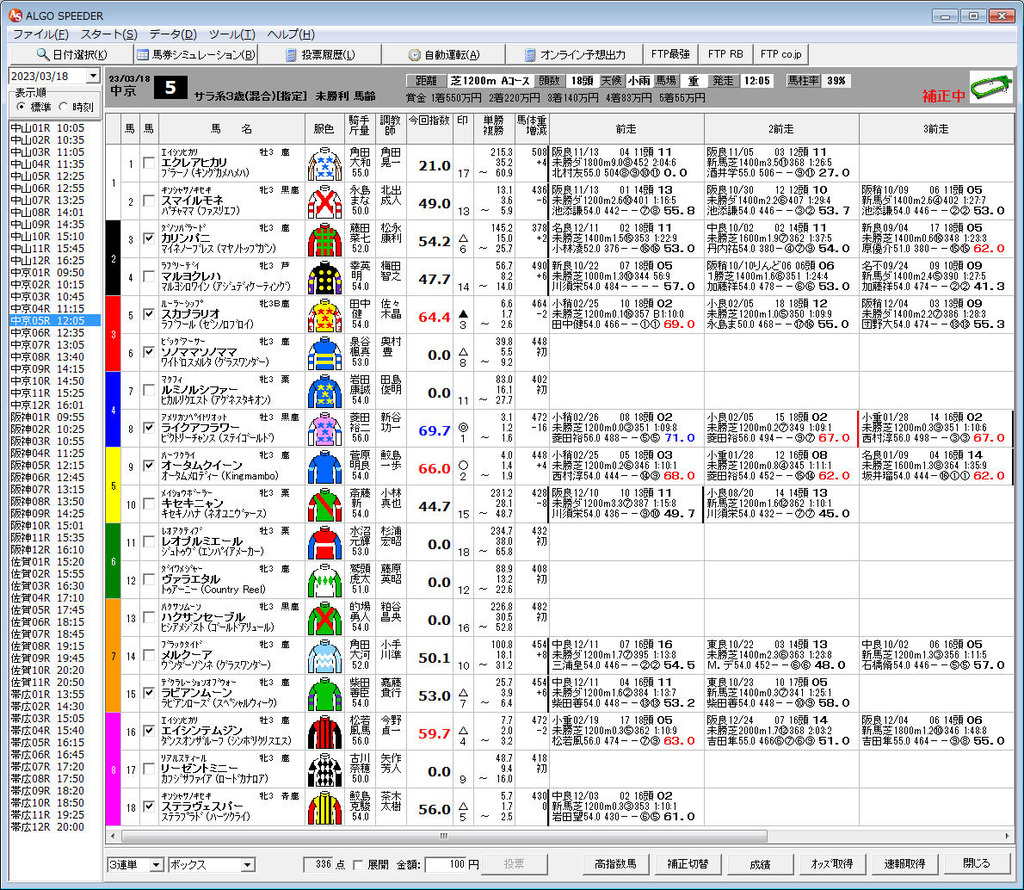This screenshot has height=890, width=1024.
Task: Uncheck the box for horse 16 エイシンテムジン
Action: pos(149,731)
